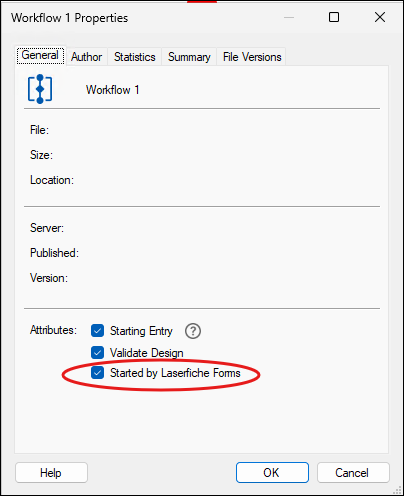Click the Workflow 1 name text
The height and width of the screenshot is (496, 404).
point(113,90)
